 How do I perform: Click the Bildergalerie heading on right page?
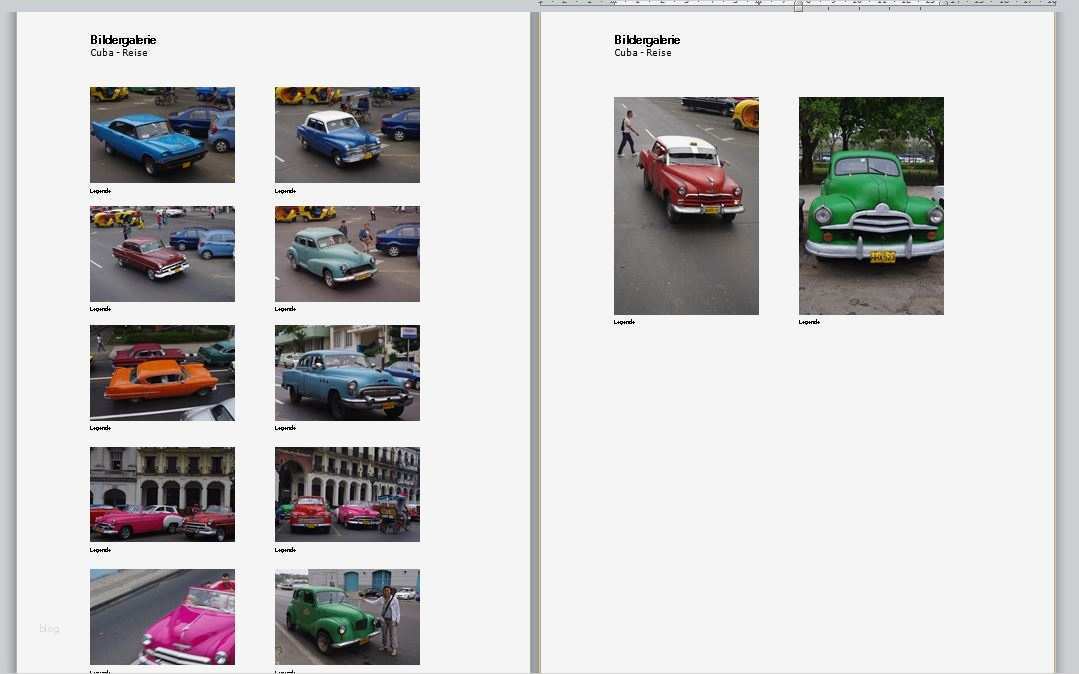[647, 40]
